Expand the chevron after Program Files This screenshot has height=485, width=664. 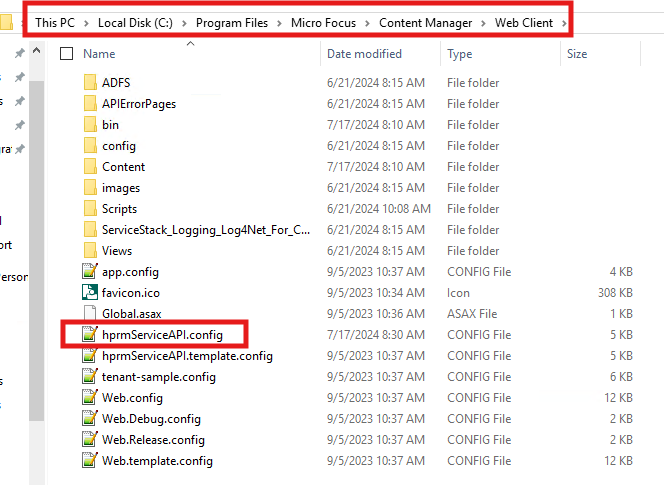click(279, 23)
